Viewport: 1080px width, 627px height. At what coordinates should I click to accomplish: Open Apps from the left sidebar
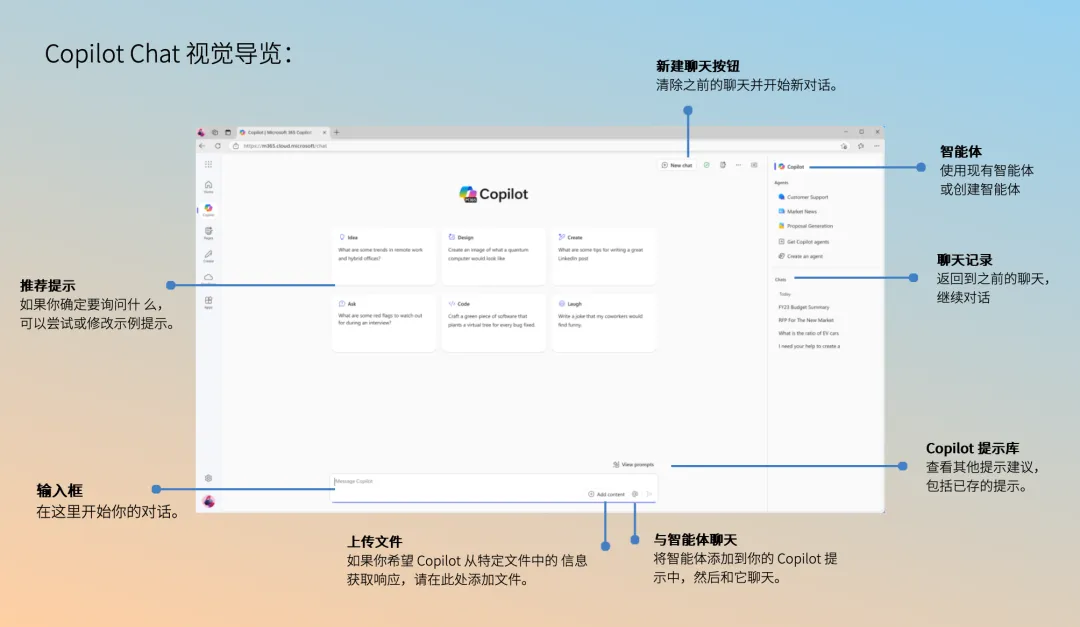[x=208, y=302]
